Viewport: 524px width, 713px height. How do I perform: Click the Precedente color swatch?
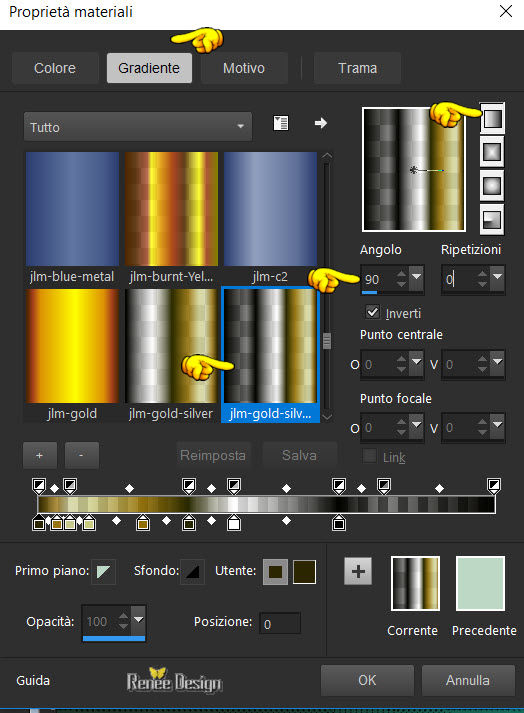(480, 583)
